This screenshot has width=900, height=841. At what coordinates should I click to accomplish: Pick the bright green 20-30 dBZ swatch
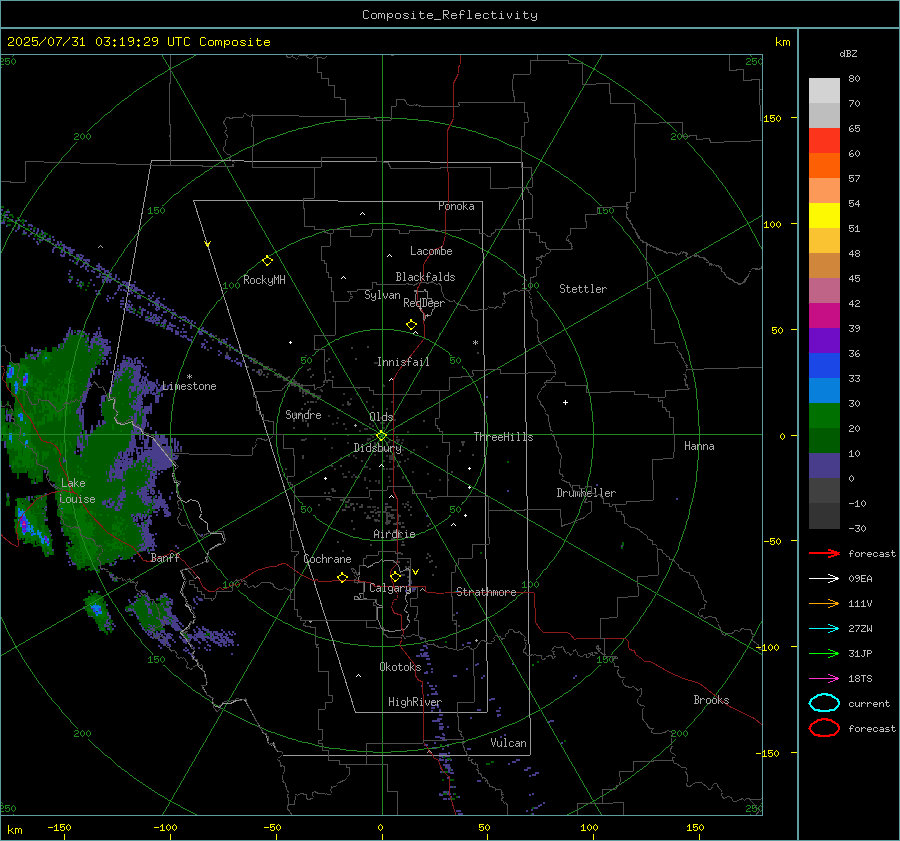click(x=824, y=416)
